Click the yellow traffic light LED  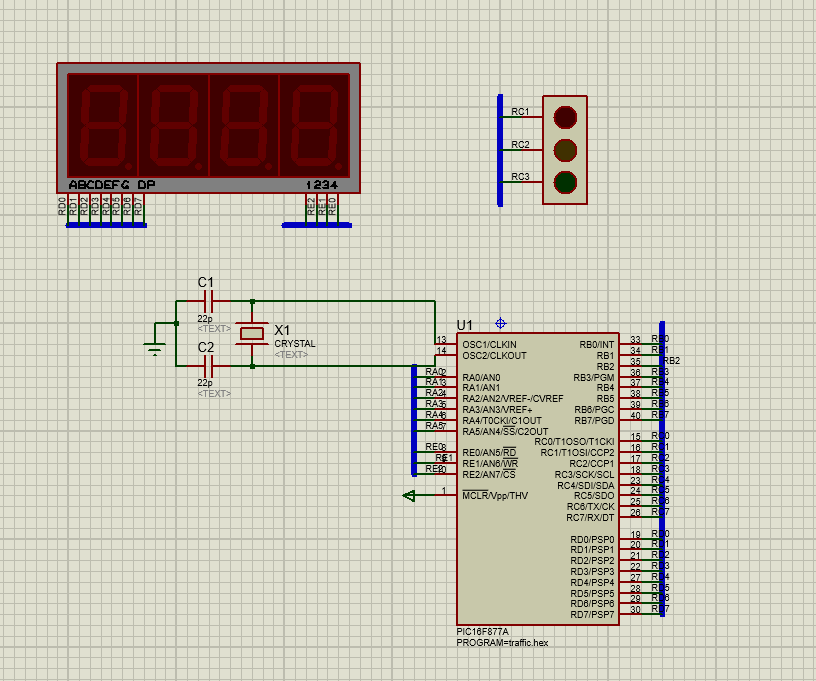(x=565, y=150)
